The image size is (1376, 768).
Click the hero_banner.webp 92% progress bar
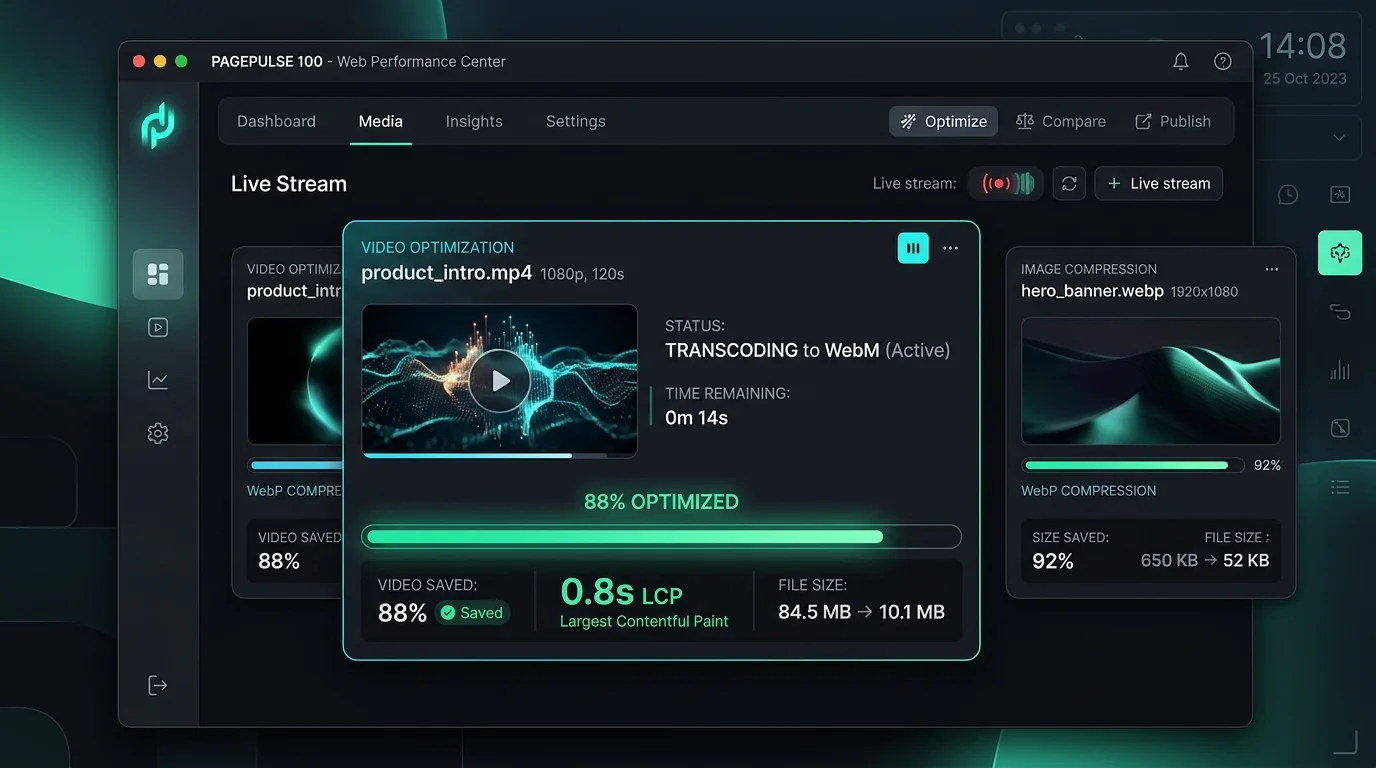(1133, 465)
